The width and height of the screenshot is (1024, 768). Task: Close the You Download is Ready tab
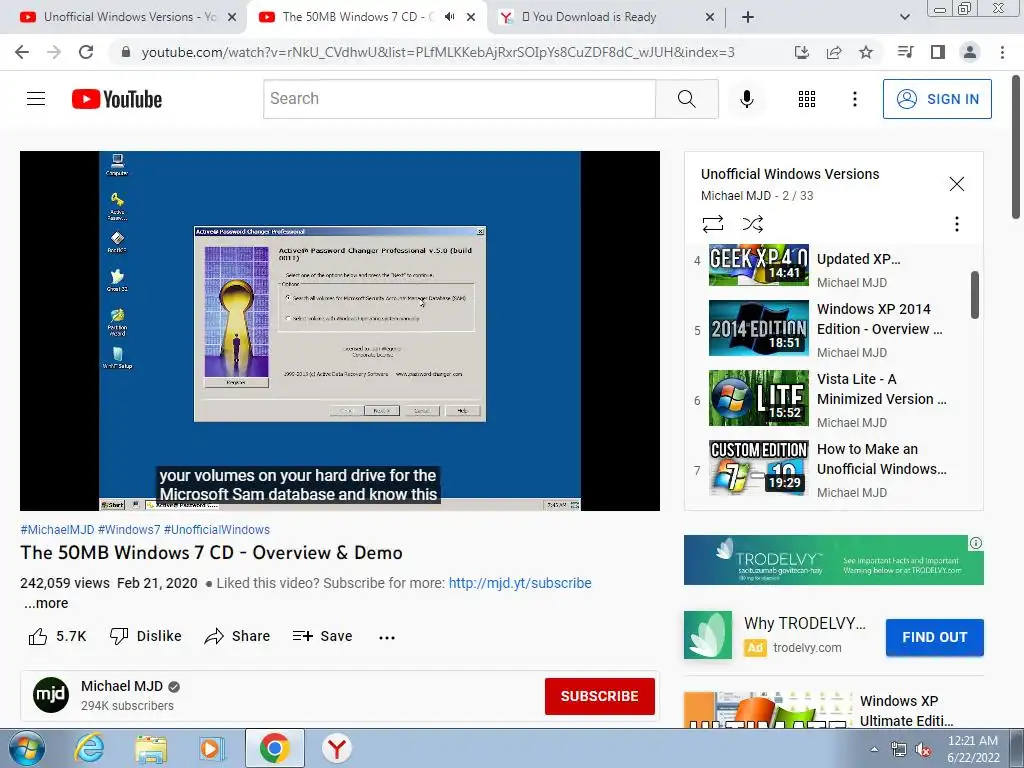click(710, 17)
